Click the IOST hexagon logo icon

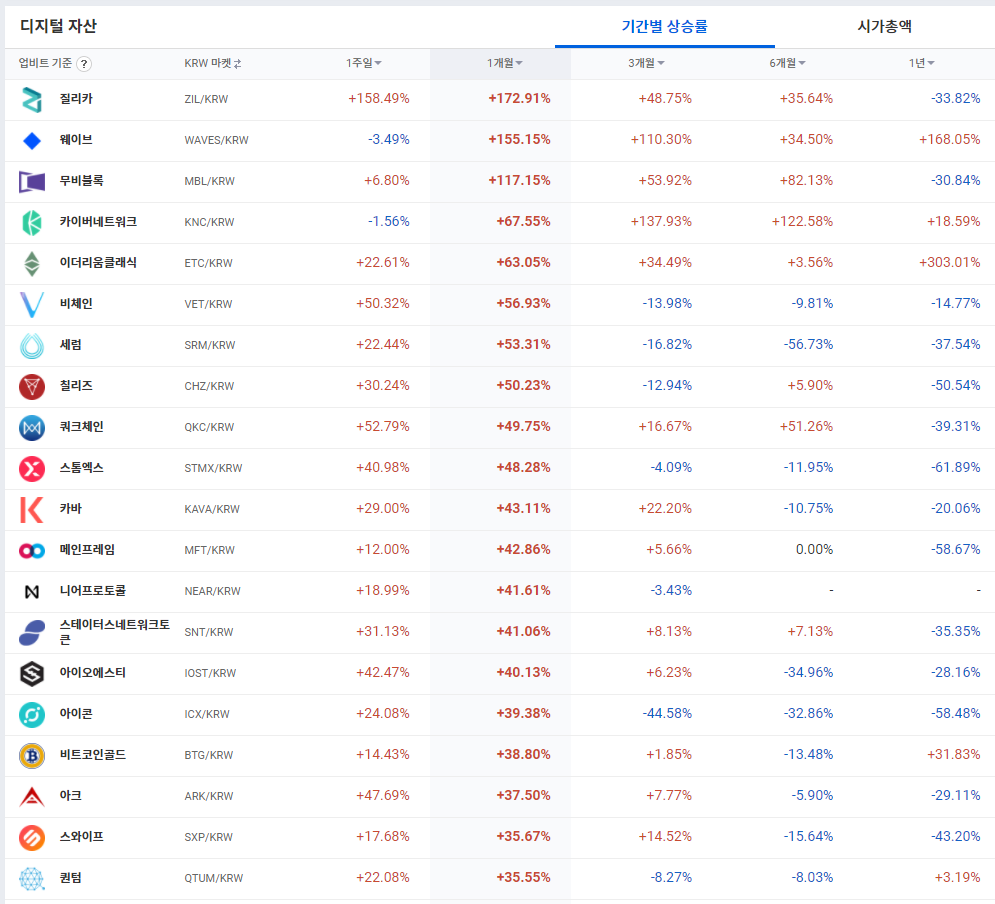pos(32,674)
